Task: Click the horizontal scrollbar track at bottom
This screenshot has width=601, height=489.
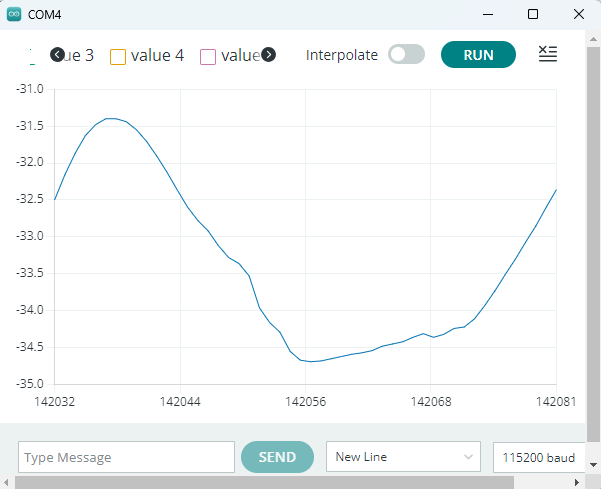Action: point(300,482)
